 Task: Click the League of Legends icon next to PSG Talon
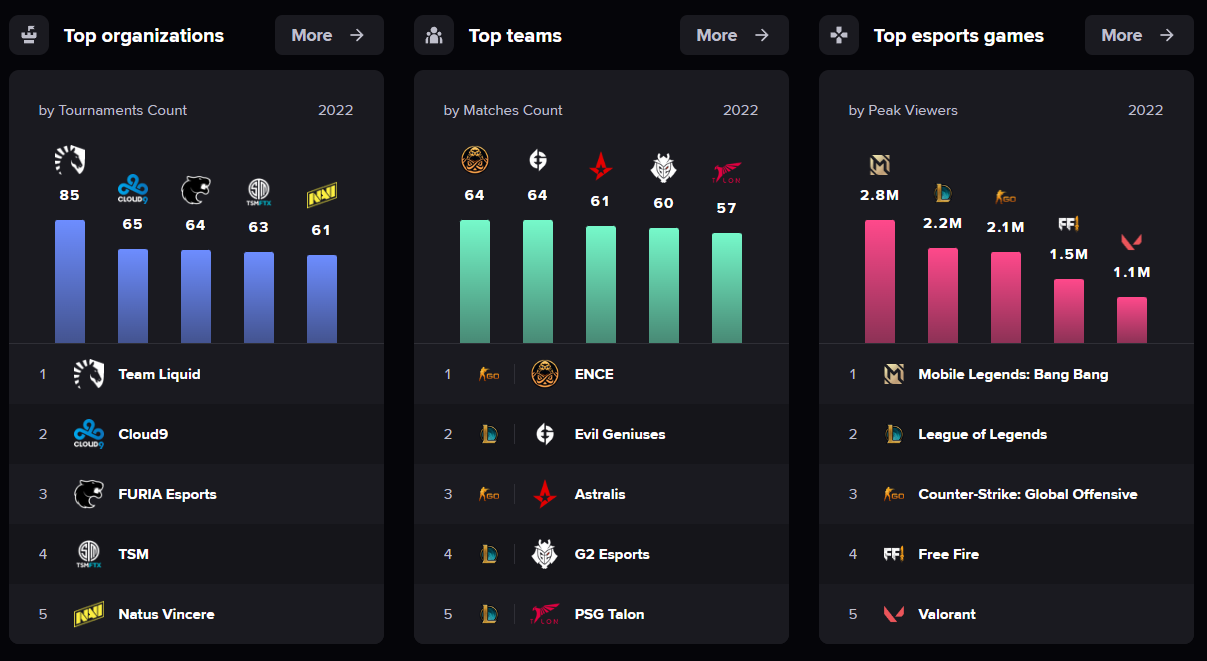[489, 613]
